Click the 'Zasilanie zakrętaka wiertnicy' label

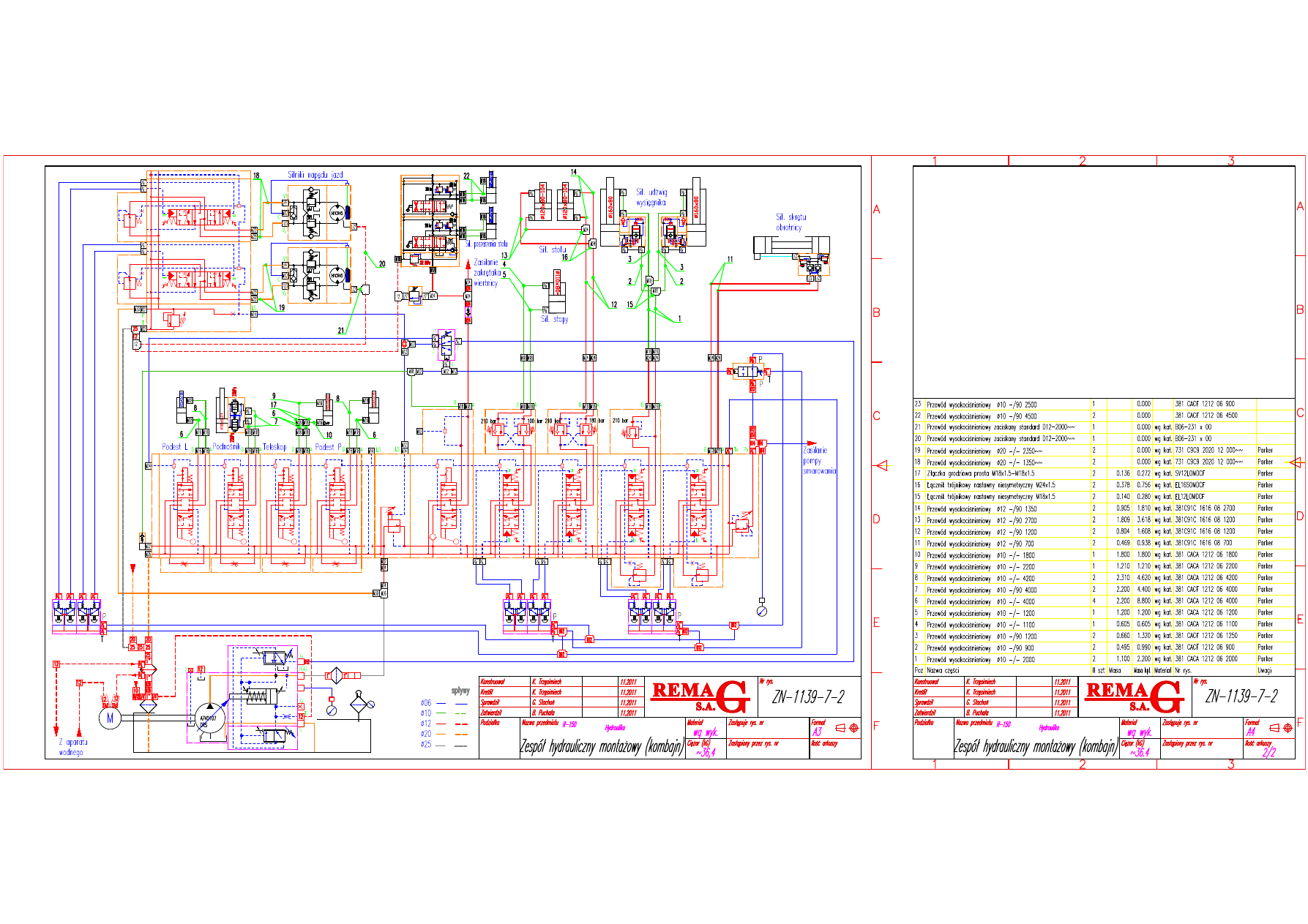point(487,272)
